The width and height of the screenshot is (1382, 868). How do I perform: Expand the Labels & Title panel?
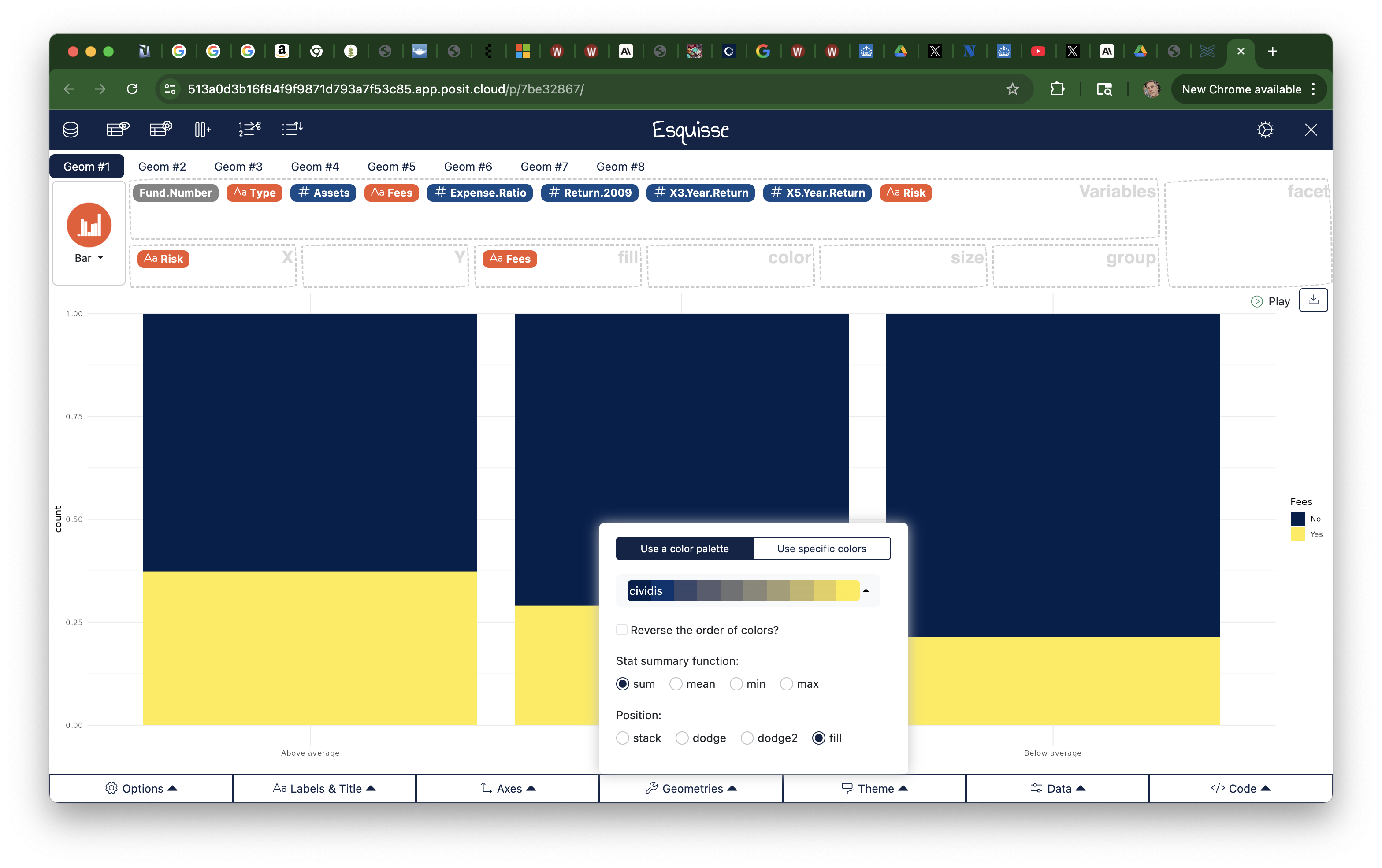pyautogui.click(x=324, y=788)
